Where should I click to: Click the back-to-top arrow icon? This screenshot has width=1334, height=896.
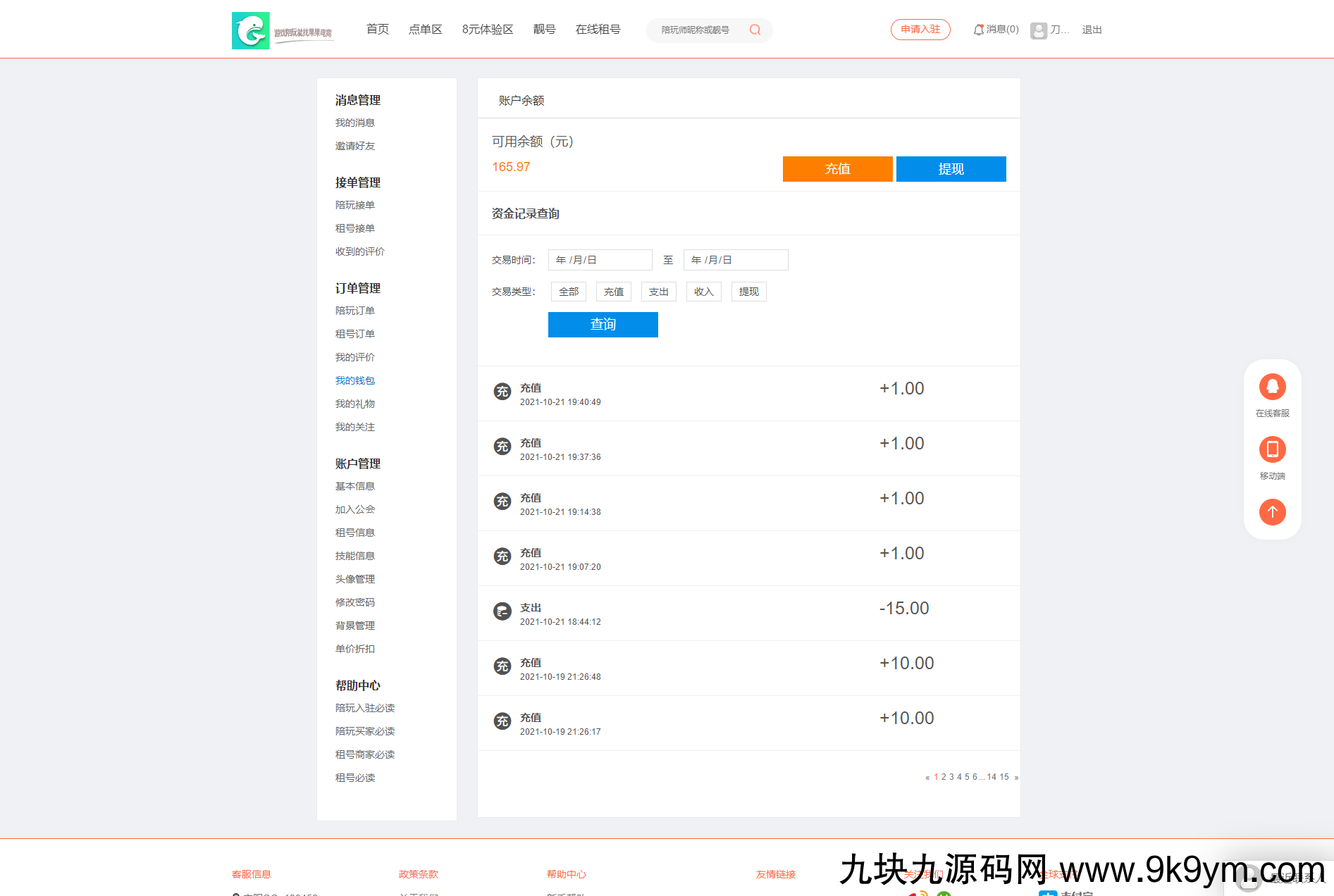point(1272,511)
